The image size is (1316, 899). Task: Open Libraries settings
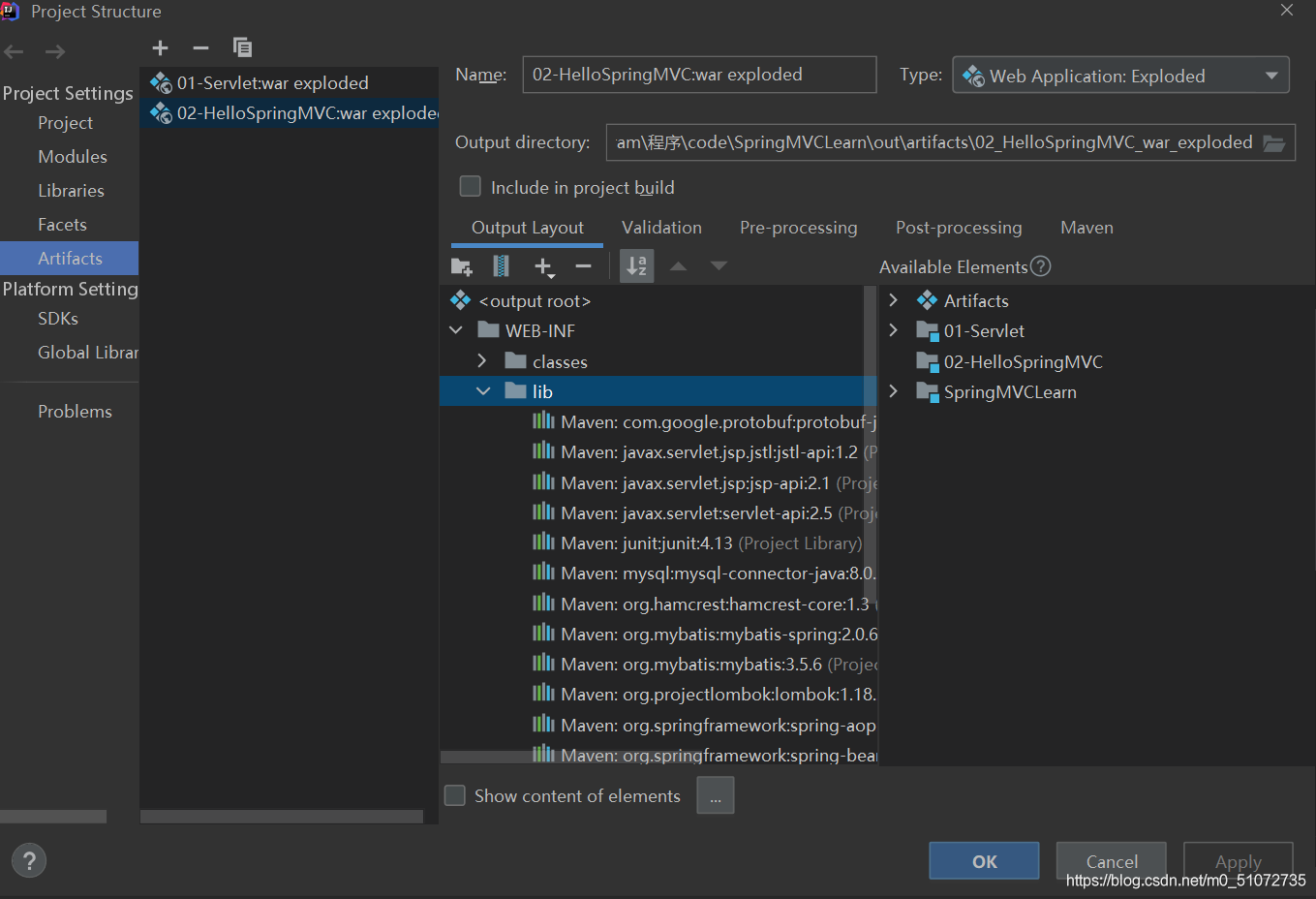click(71, 191)
